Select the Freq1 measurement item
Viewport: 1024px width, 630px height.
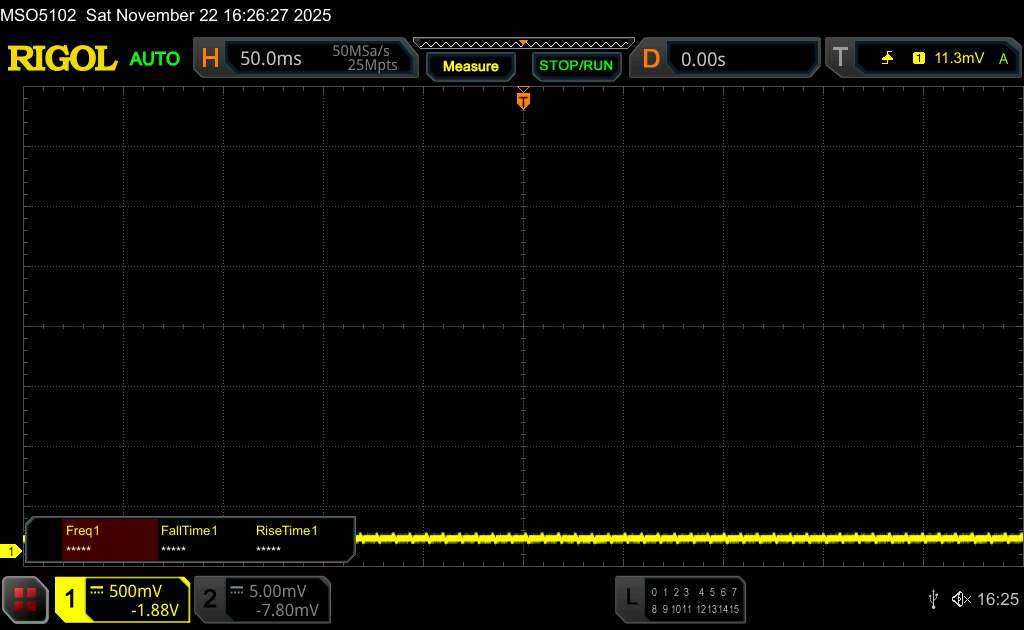109,539
